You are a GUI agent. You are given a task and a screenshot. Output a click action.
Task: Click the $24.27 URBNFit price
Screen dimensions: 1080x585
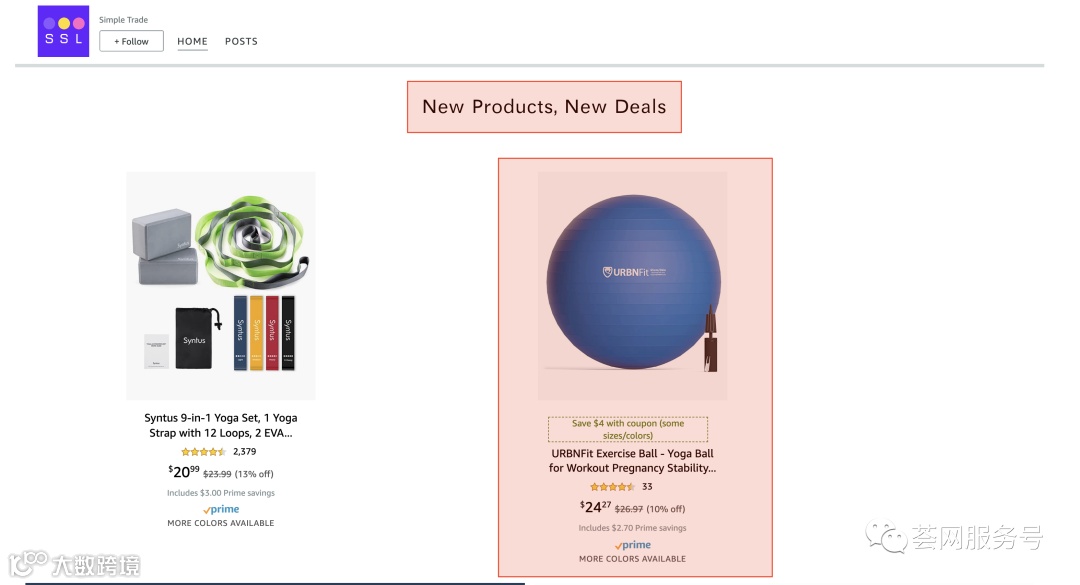pyautogui.click(x=595, y=507)
